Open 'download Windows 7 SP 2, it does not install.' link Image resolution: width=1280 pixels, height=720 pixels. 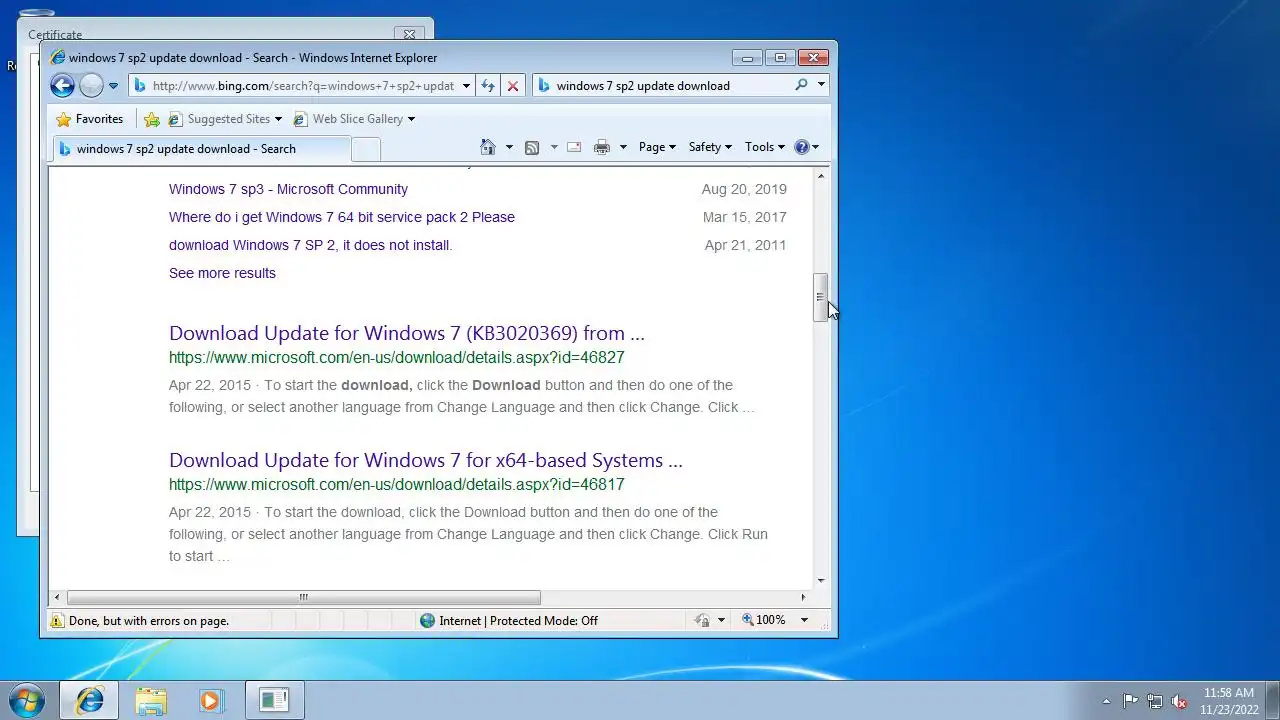pyautogui.click(x=310, y=245)
